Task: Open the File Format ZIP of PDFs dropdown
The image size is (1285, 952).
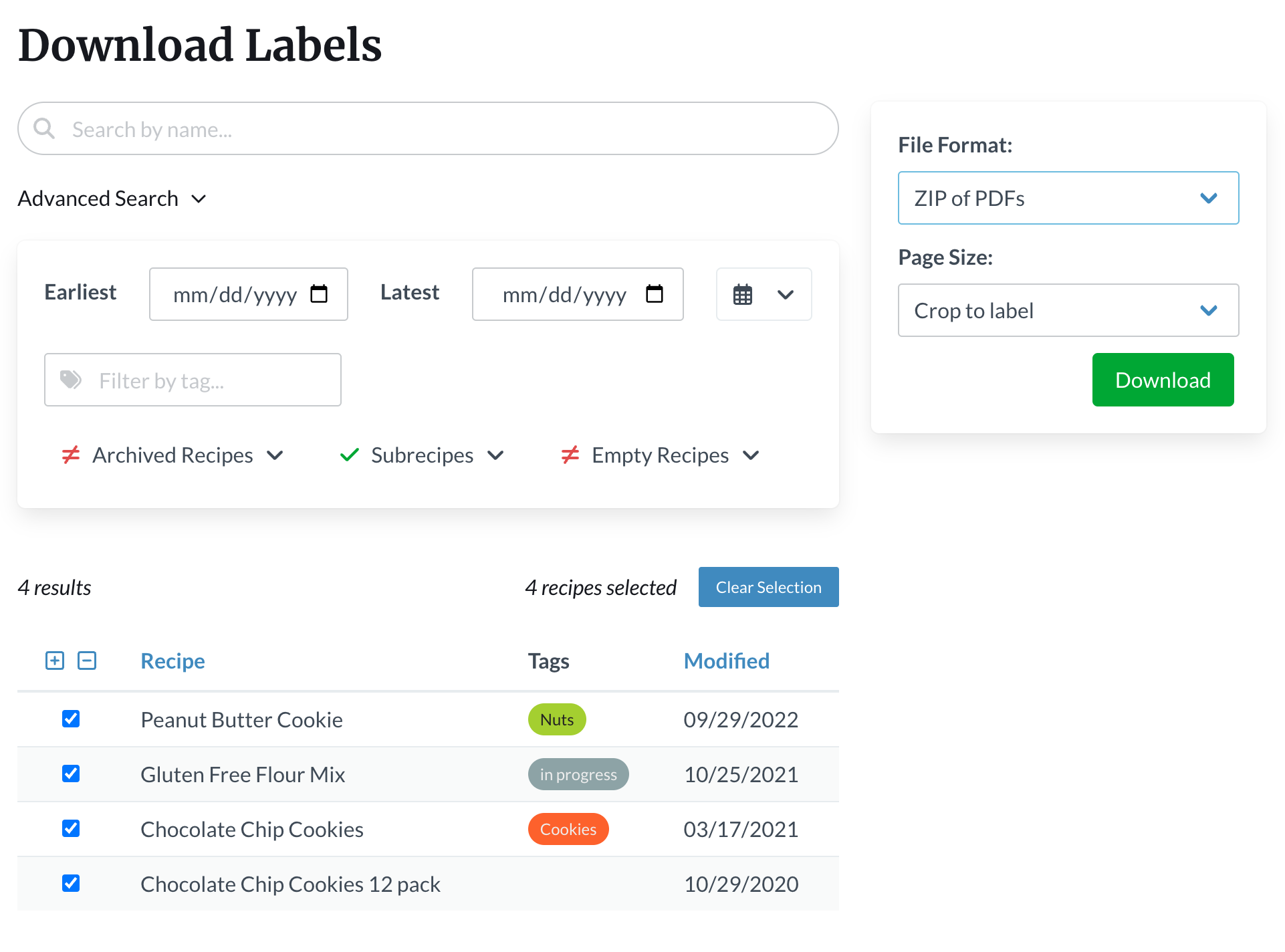Action: [x=1068, y=198]
